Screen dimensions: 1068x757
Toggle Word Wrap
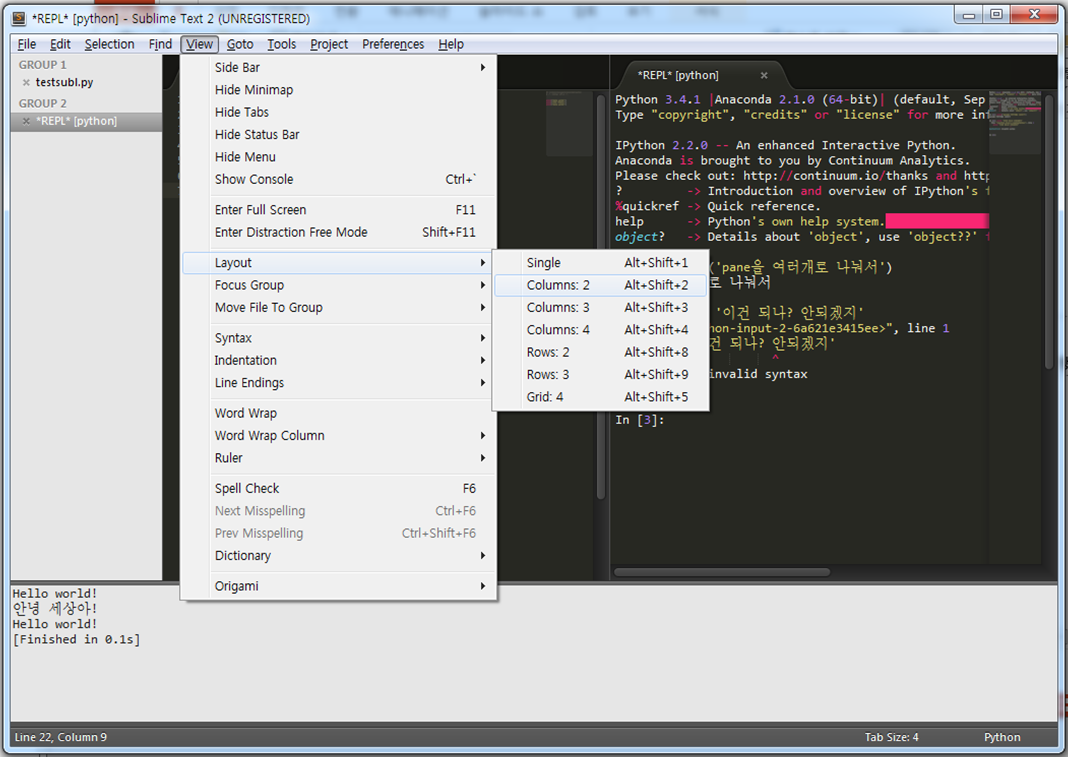tap(339, 414)
